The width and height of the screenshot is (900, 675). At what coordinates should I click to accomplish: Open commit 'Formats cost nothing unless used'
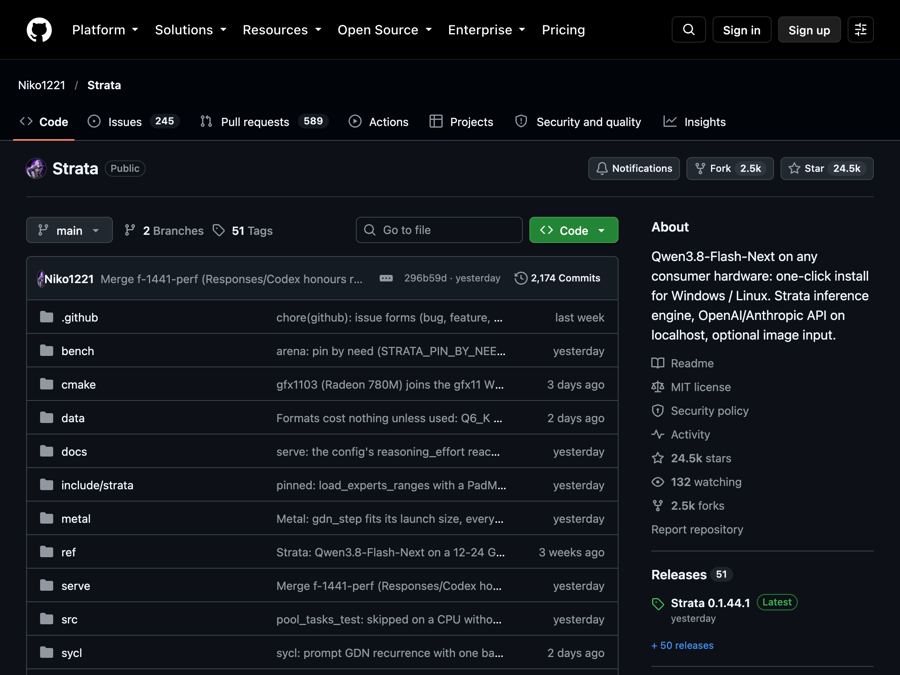tap(389, 418)
